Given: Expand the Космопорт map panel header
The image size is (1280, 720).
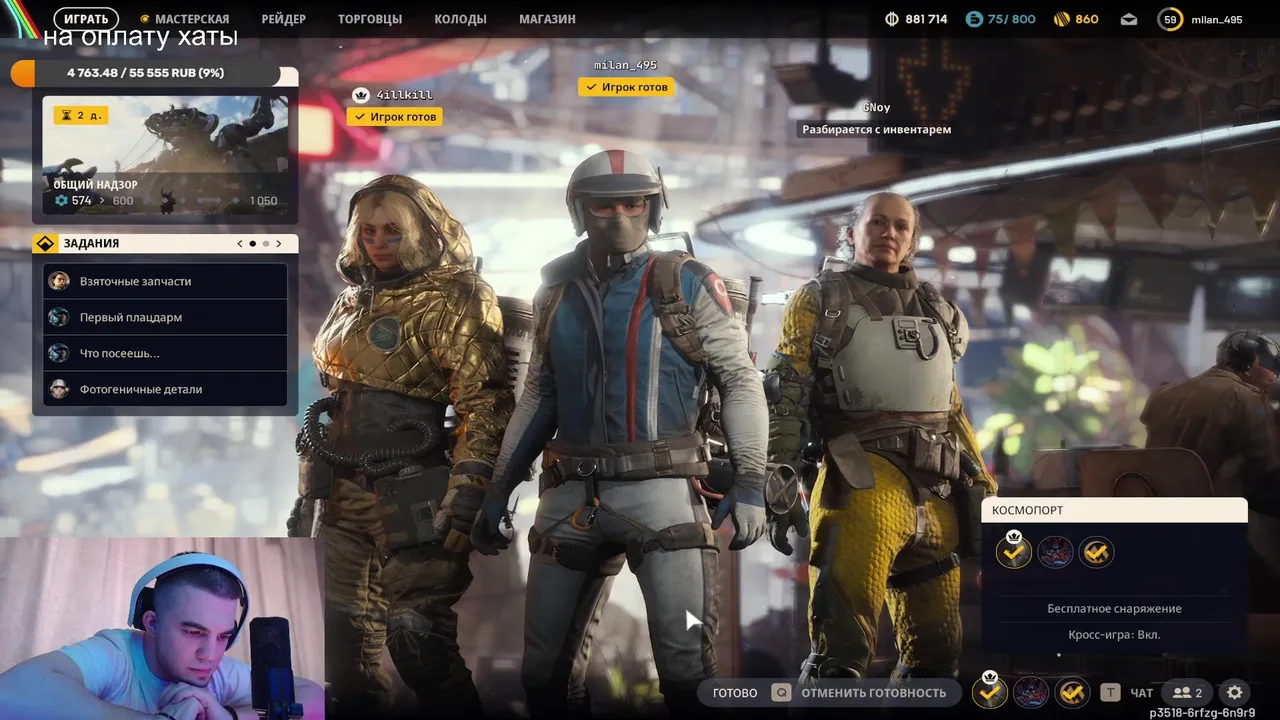Looking at the screenshot, I should pos(1114,510).
